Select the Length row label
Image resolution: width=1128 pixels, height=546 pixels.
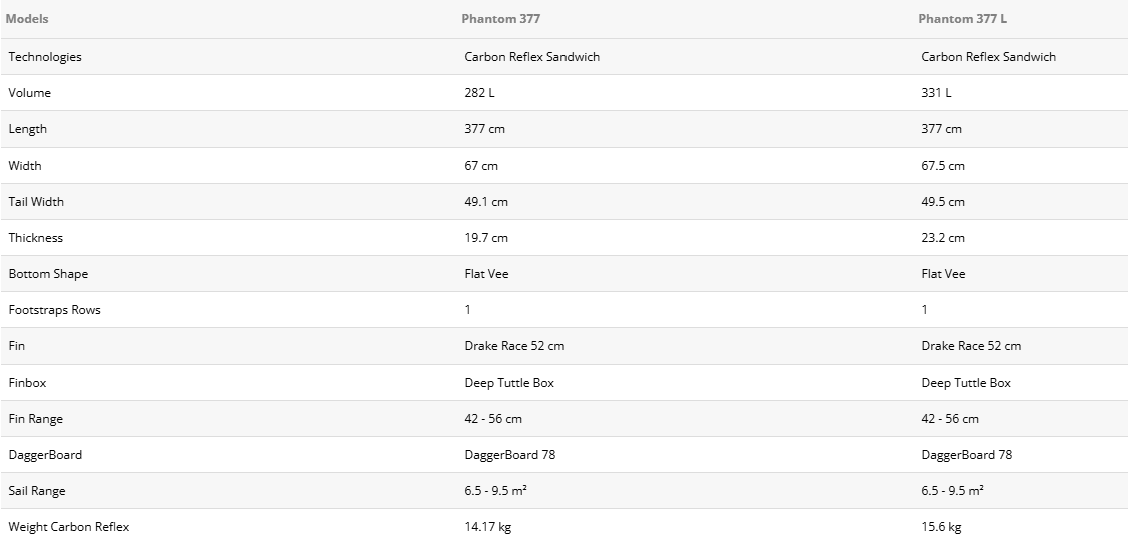coord(27,129)
